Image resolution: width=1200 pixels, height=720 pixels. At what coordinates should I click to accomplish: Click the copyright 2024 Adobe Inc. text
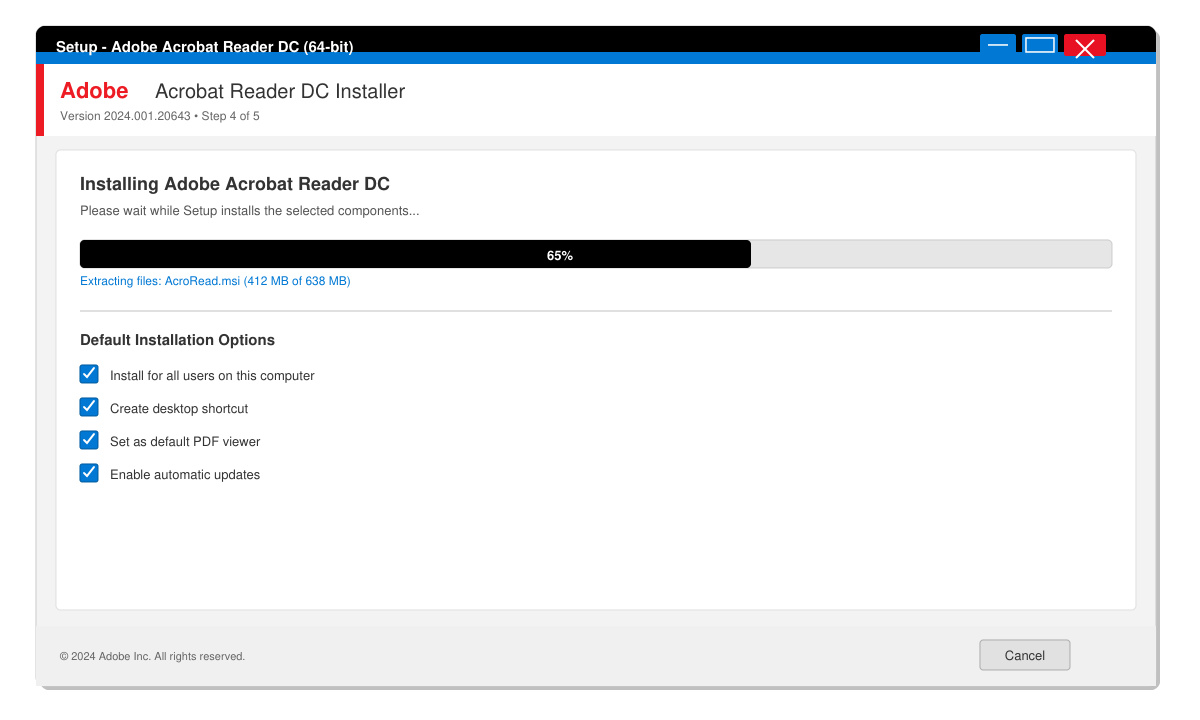[x=152, y=656]
